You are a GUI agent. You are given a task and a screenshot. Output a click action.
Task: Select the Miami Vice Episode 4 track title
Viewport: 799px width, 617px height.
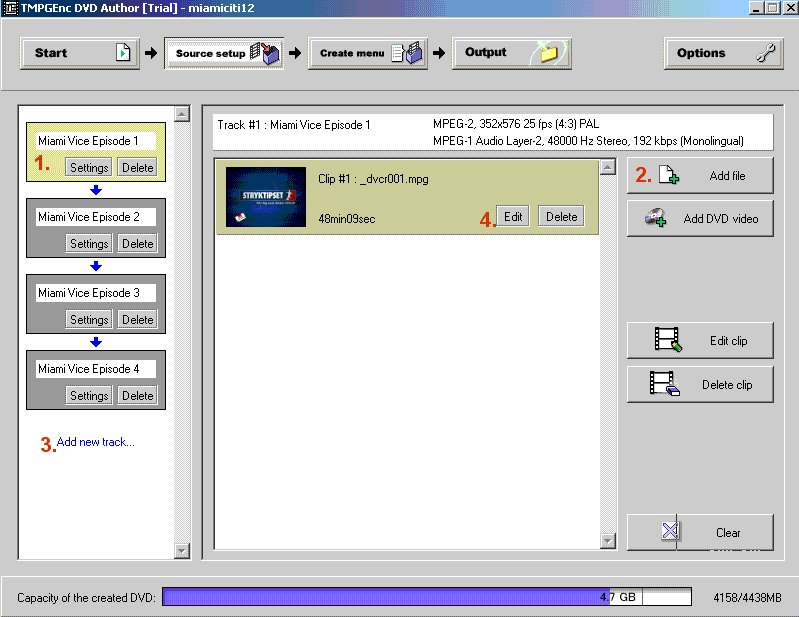click(x=96, y=369)
